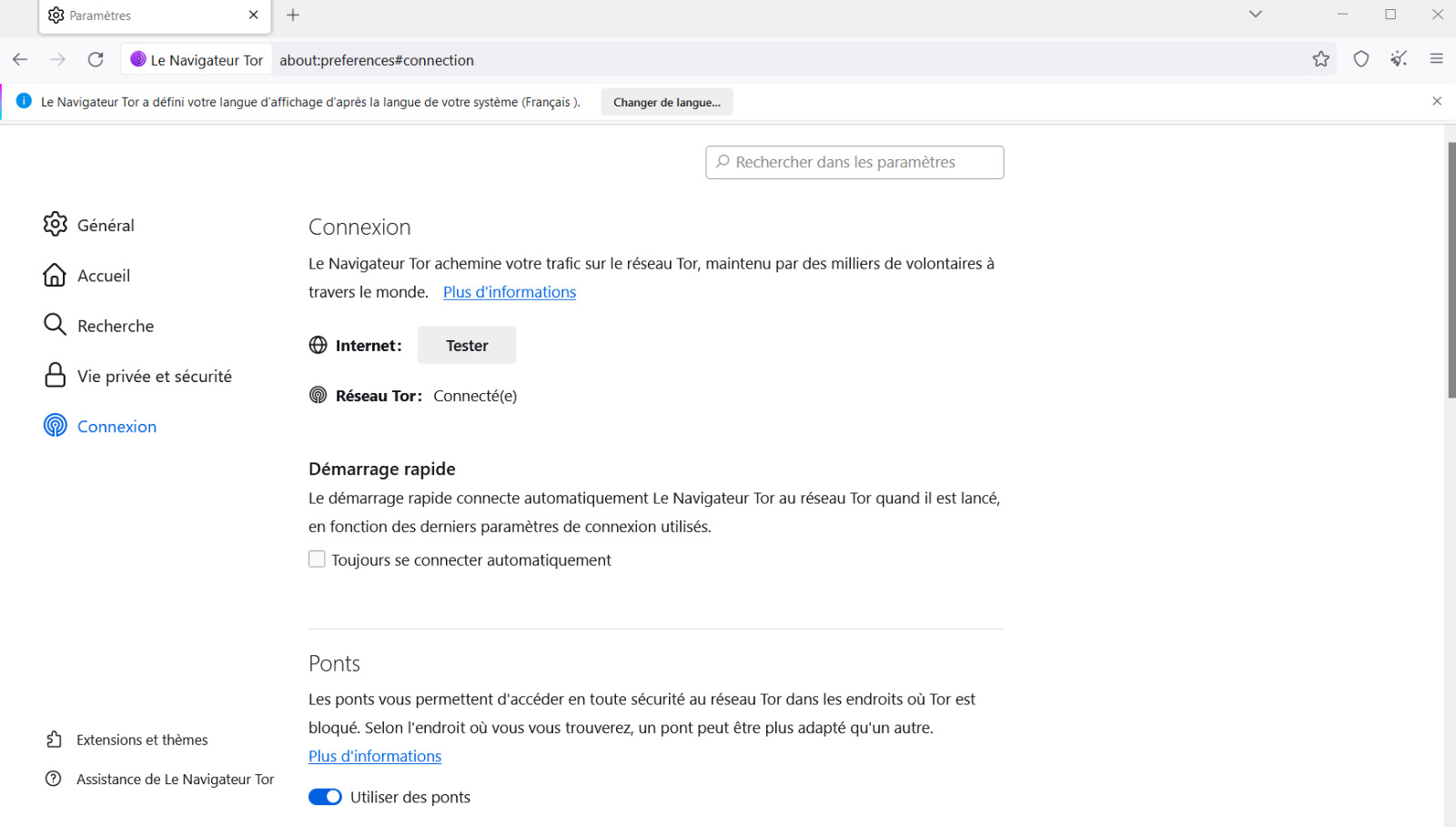
Task: Click the address bar URL about:preferences#connection
Action: (x=377, y=60)
